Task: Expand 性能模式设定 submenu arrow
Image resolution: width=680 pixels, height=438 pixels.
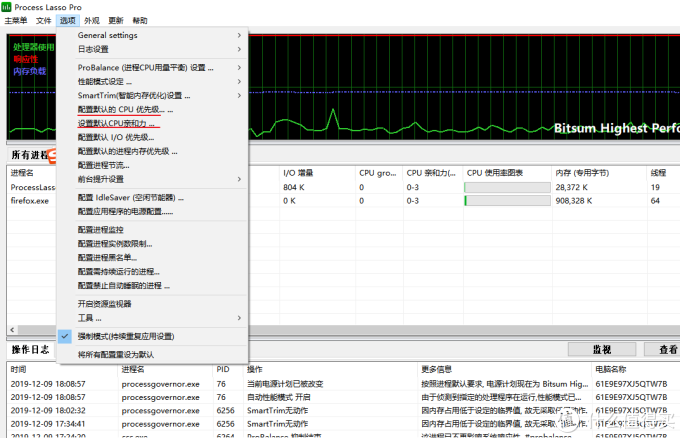Action: (x=239, y=82)
